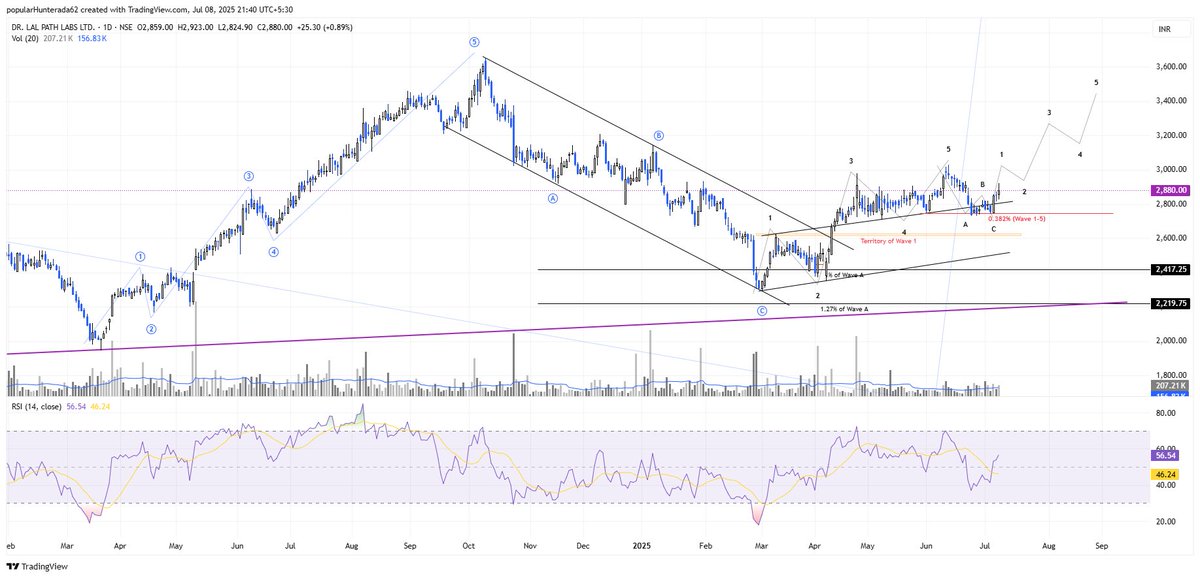Select the circled wave 4 label
The image size is (1200, 578).
(x=273, y=252)
